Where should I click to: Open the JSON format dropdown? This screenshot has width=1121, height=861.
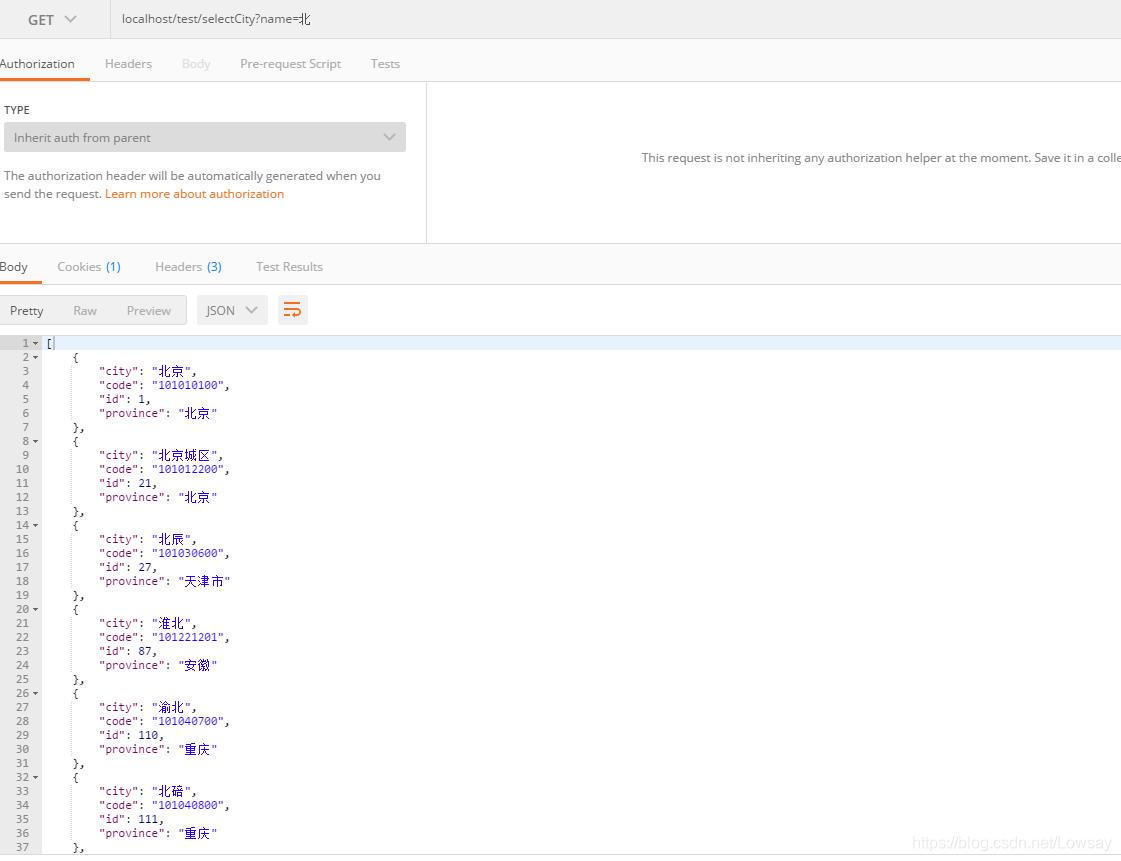pyautogui.click(x=232, y=310)
